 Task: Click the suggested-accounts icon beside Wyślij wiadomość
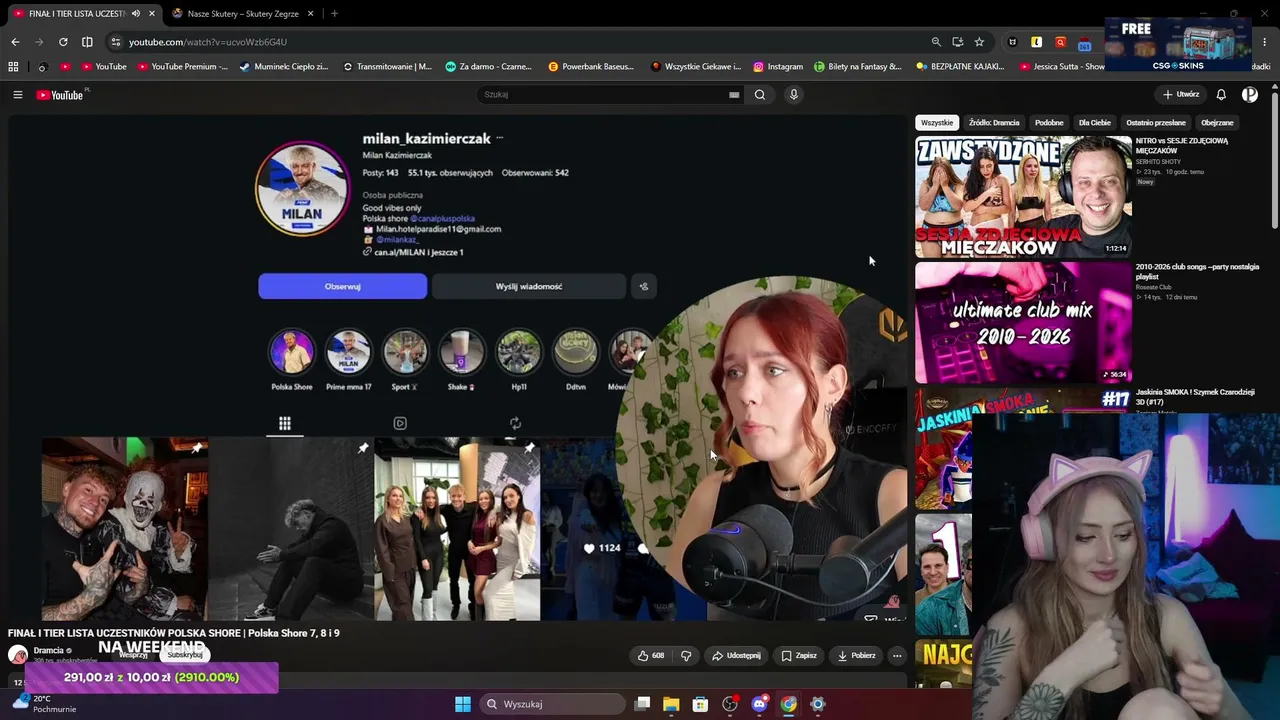tap(644, 287)
